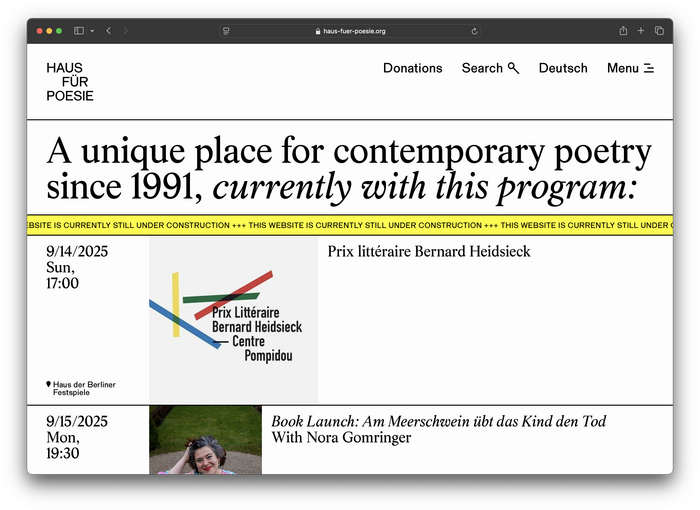Open the Share icon in toolbar
Image resolution: width=700 pixels, height=510 pixels.
(x=623, y=30)
